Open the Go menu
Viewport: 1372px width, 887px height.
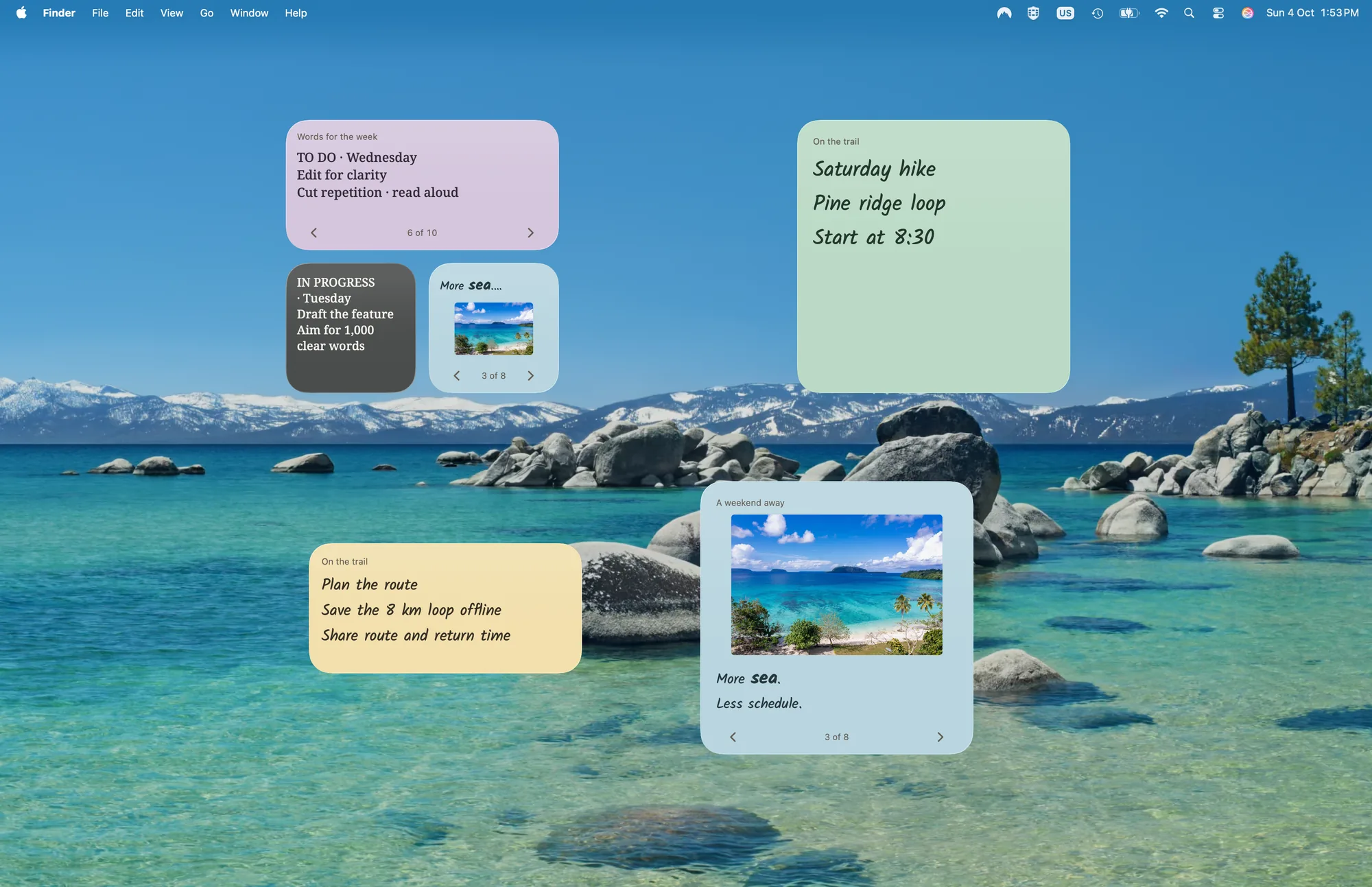(x=206, y=12)
